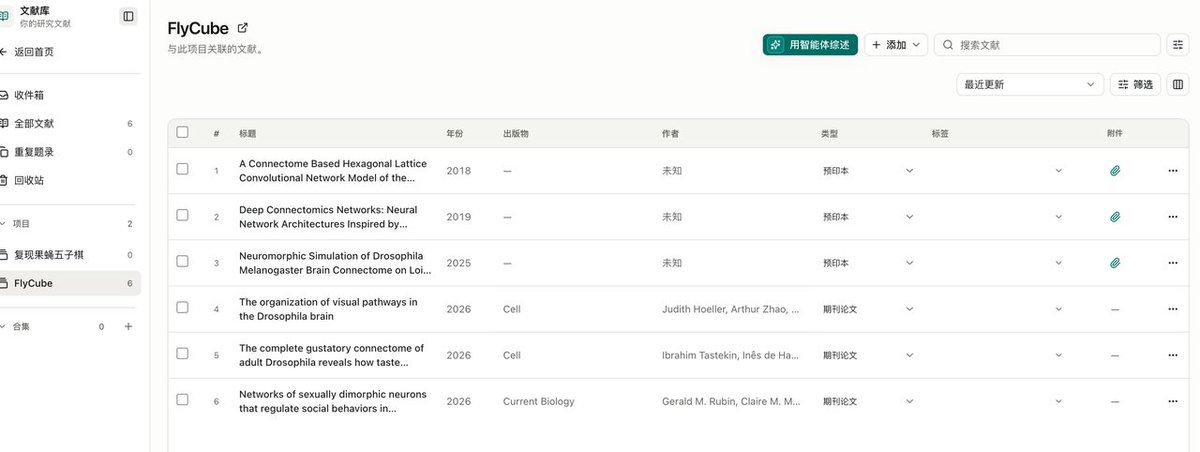
Task: Sort by the 作者 column header
Action: [671, 133]
